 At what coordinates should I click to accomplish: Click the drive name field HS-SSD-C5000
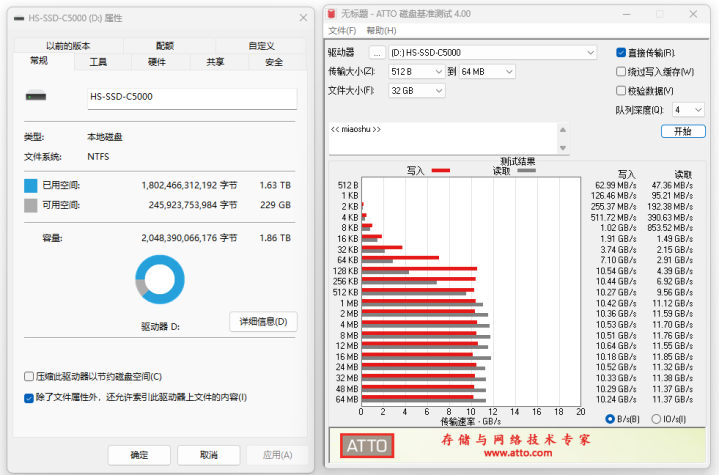click(192, 98)
